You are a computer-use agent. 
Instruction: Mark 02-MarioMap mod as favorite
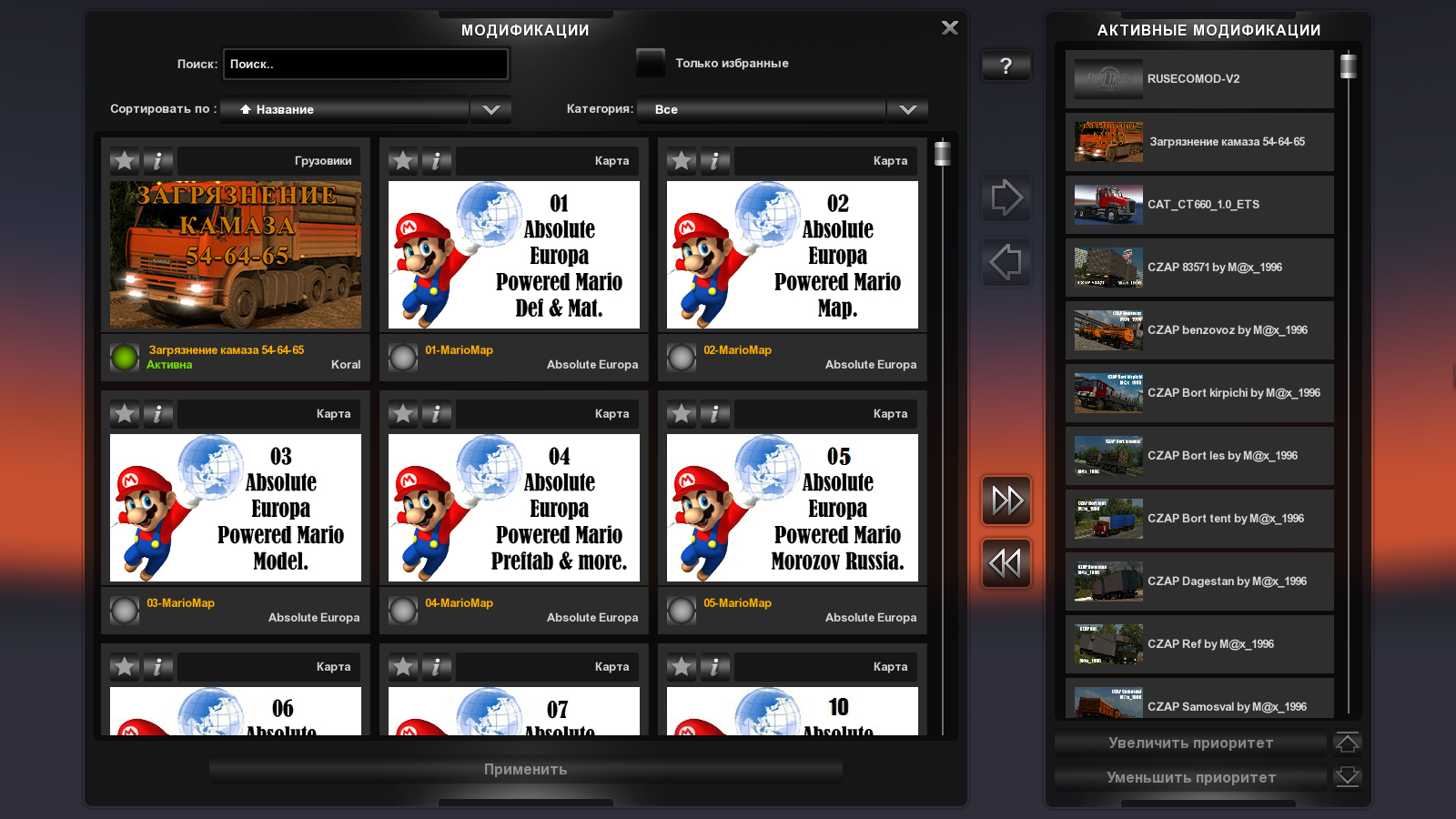tap(682, 161)
